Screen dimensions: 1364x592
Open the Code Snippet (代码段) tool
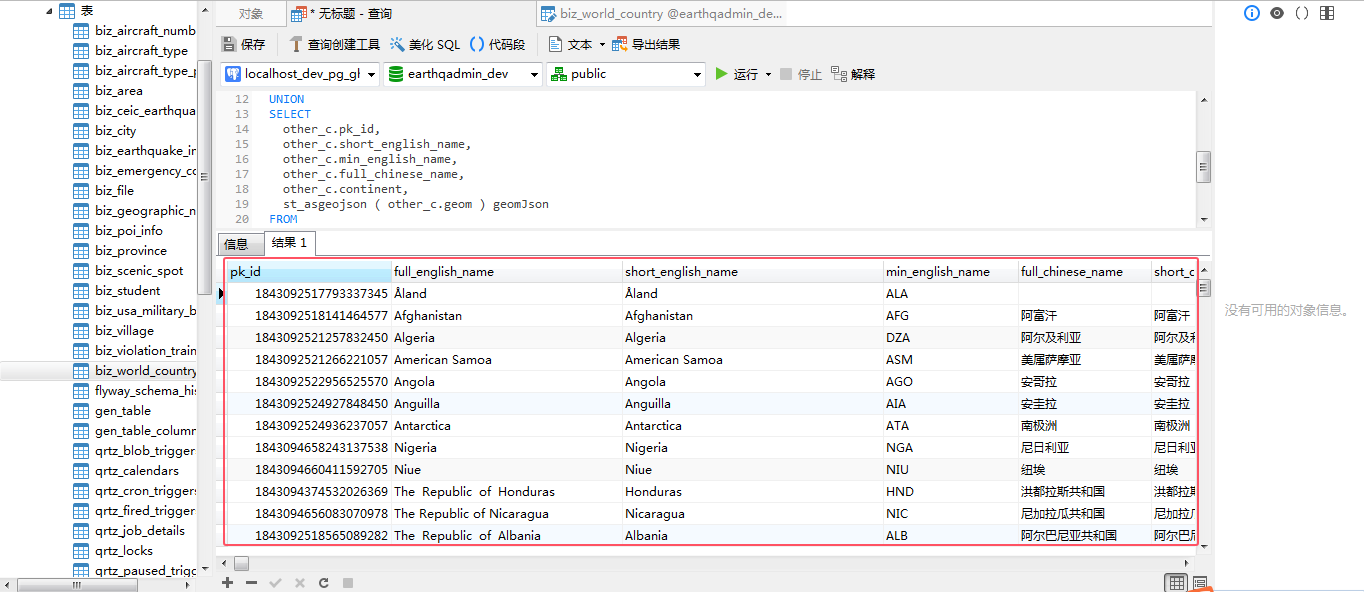[x=498, y=44]
